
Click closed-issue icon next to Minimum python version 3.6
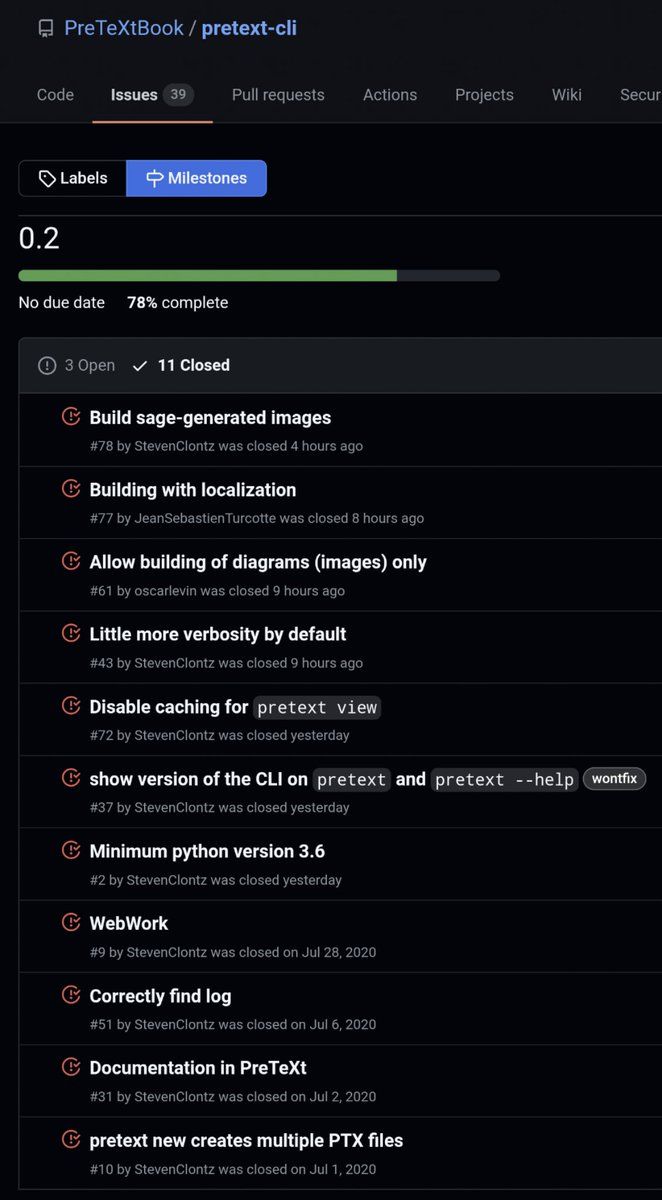click(71, 850)
